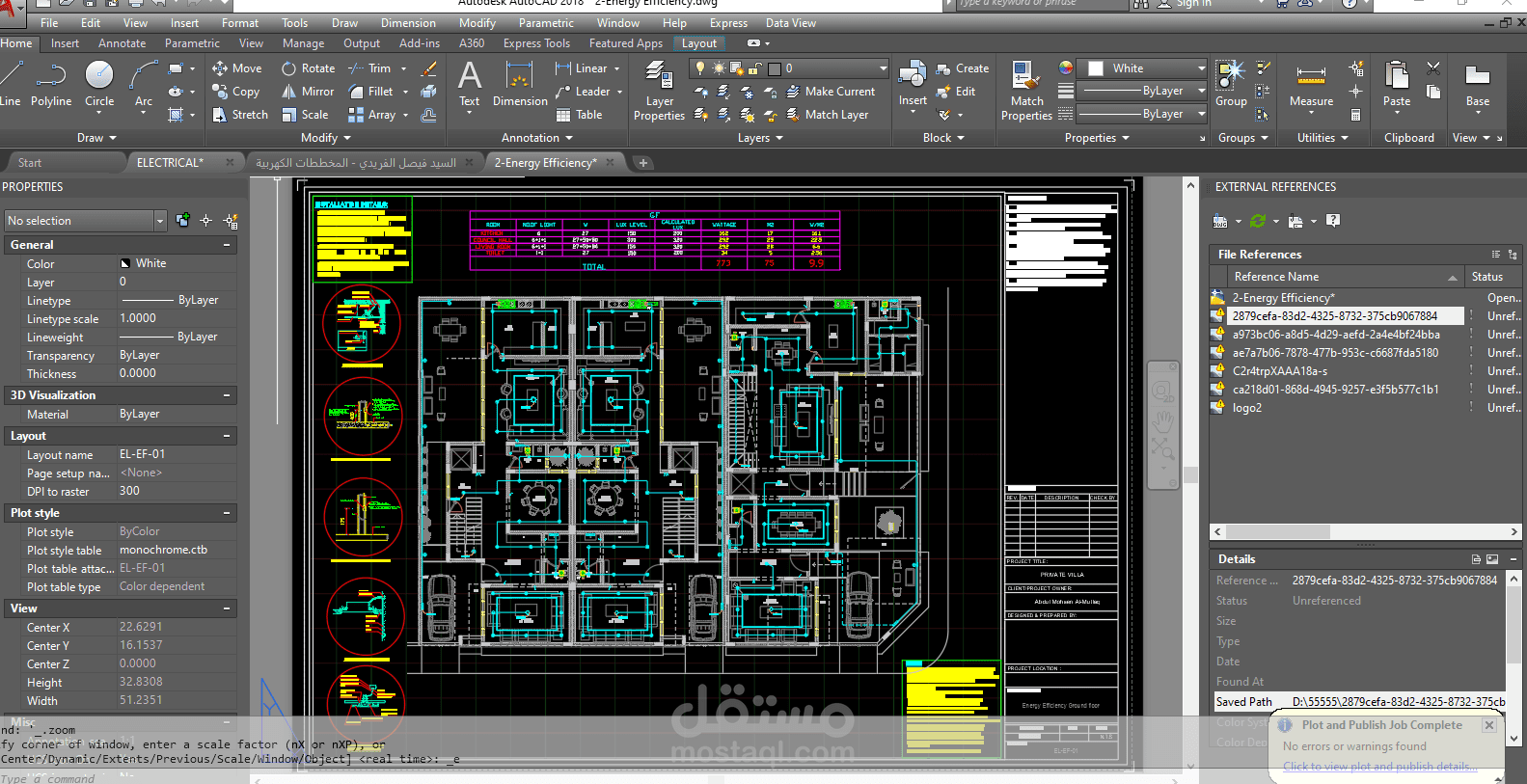Click the large Text annotation tool
The width and height of the screenshot is (1527, 784).
pyautogui.click(x=470, y=84)
